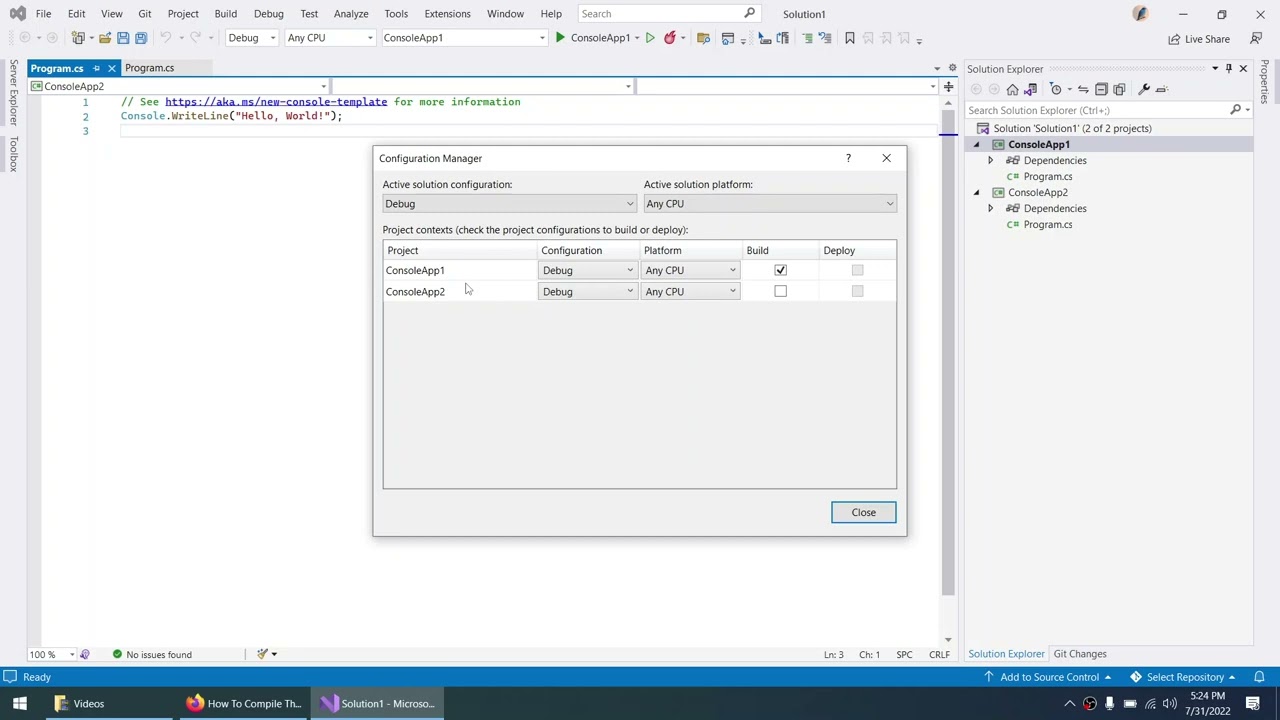Expand Dependencies under ConsoleApp2
This screenshot has width=1280, height=720.
pyautogui.click(x=991, y=209)
